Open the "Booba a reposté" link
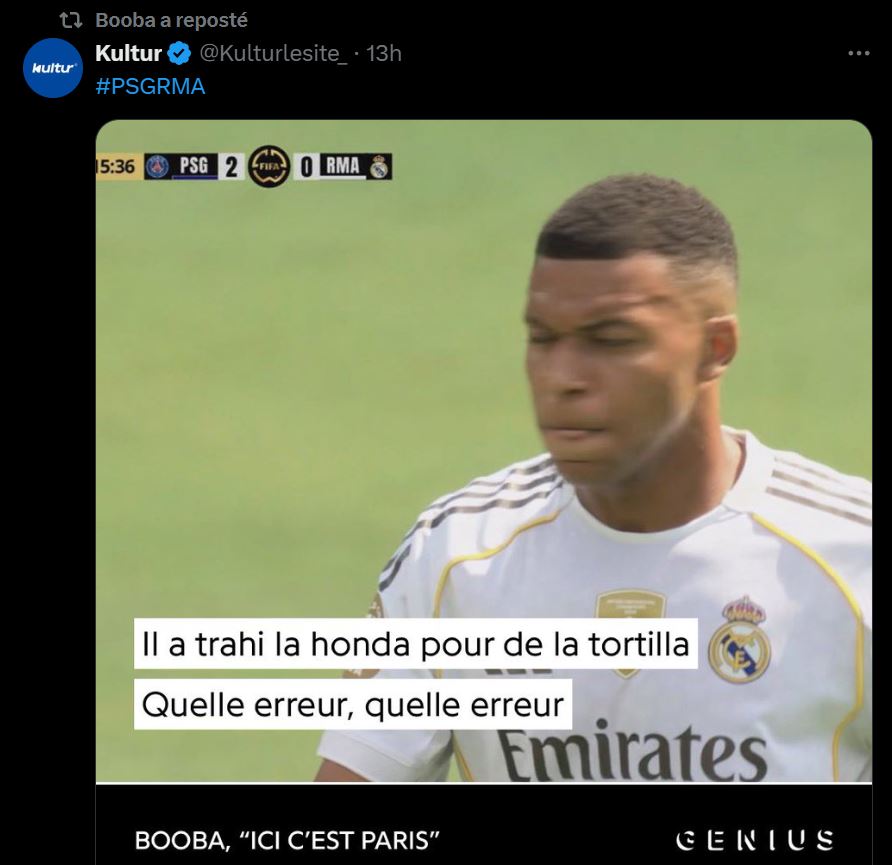892x865 pixels. [x=171, y=20]
